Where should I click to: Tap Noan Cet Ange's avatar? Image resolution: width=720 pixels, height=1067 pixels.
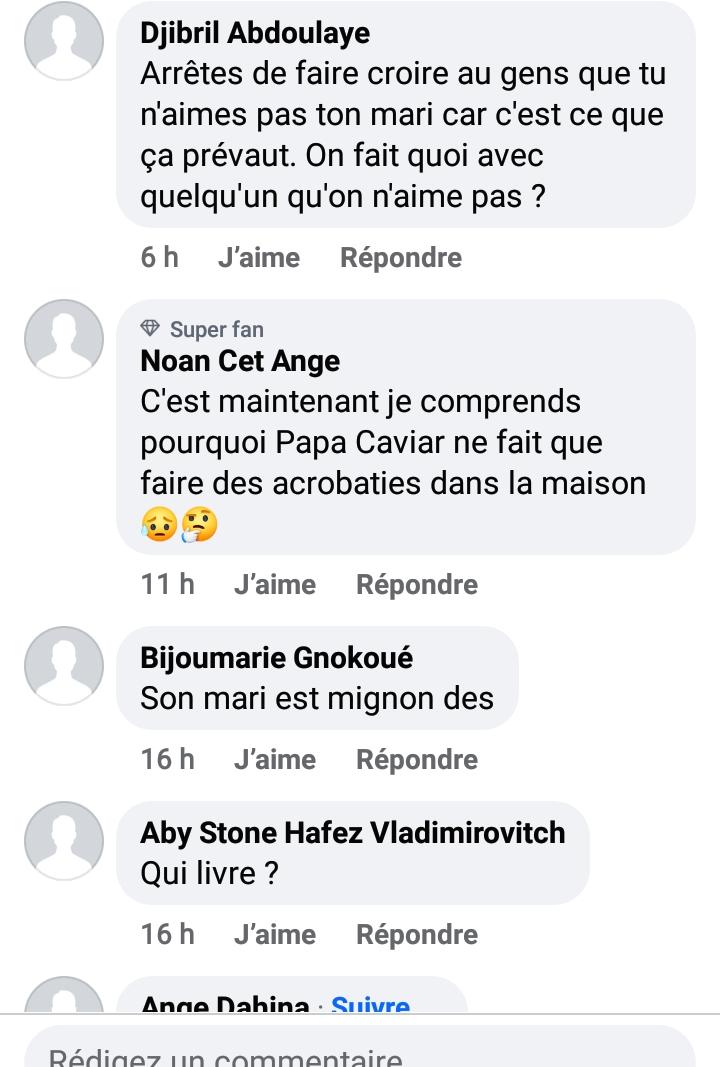(x=64, y=339)
